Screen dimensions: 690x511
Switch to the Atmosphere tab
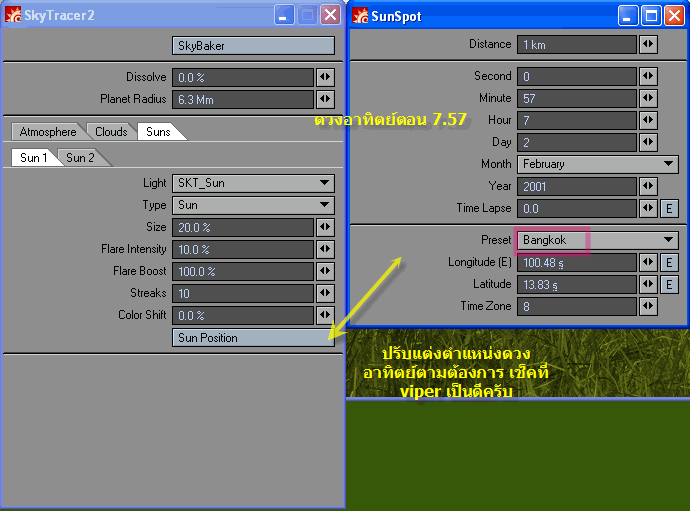tap(48, 132)
